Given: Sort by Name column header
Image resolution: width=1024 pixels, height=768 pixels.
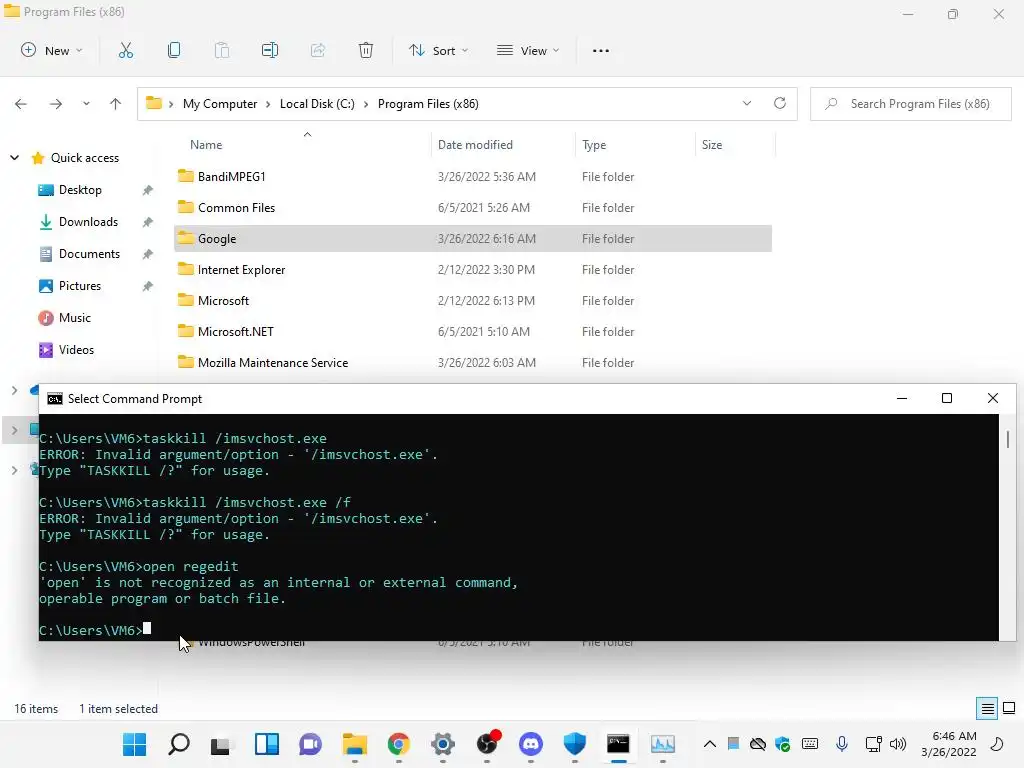Looking at the screenshot, I should 206,144.
